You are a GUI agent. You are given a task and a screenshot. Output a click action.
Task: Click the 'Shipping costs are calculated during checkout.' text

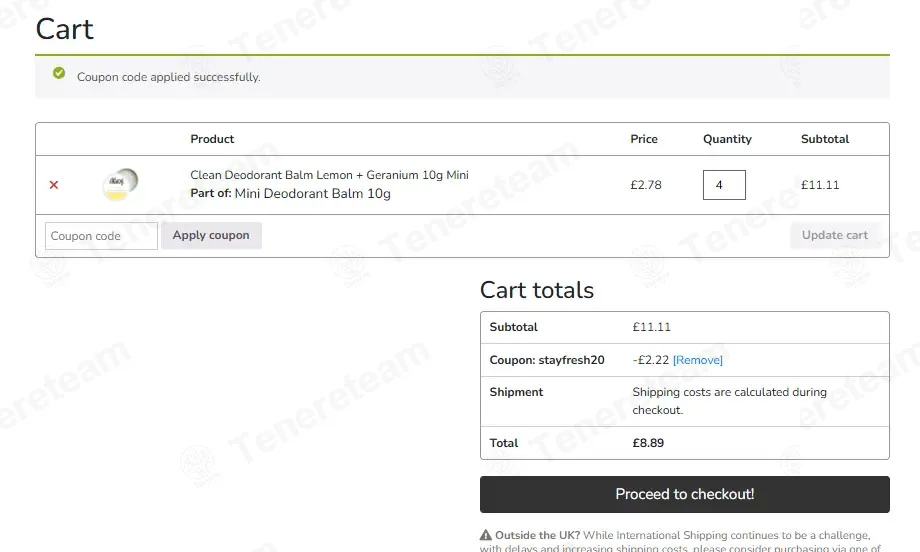click(x=729, y=401)
